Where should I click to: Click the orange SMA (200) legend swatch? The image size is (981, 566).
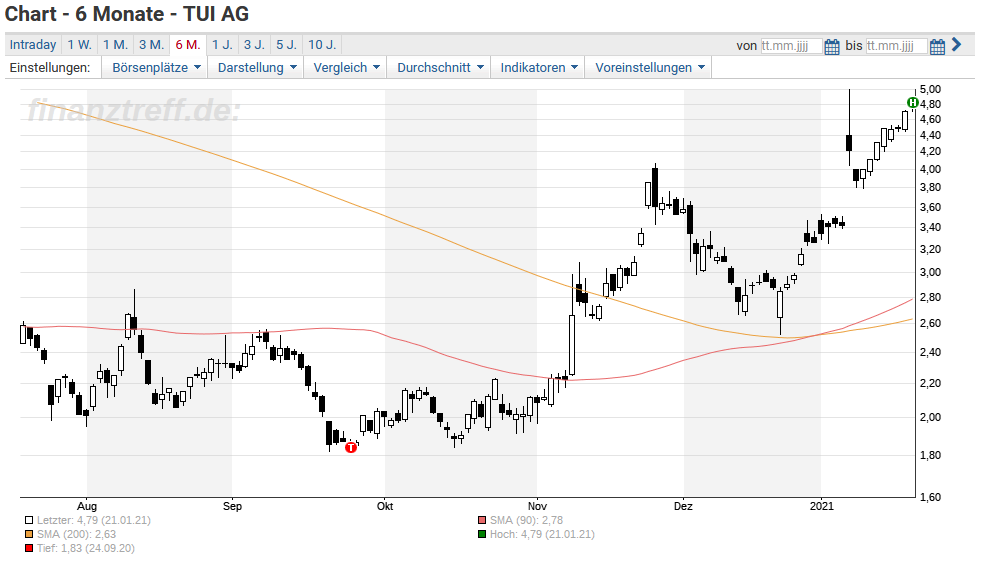[x=29, y=535]
